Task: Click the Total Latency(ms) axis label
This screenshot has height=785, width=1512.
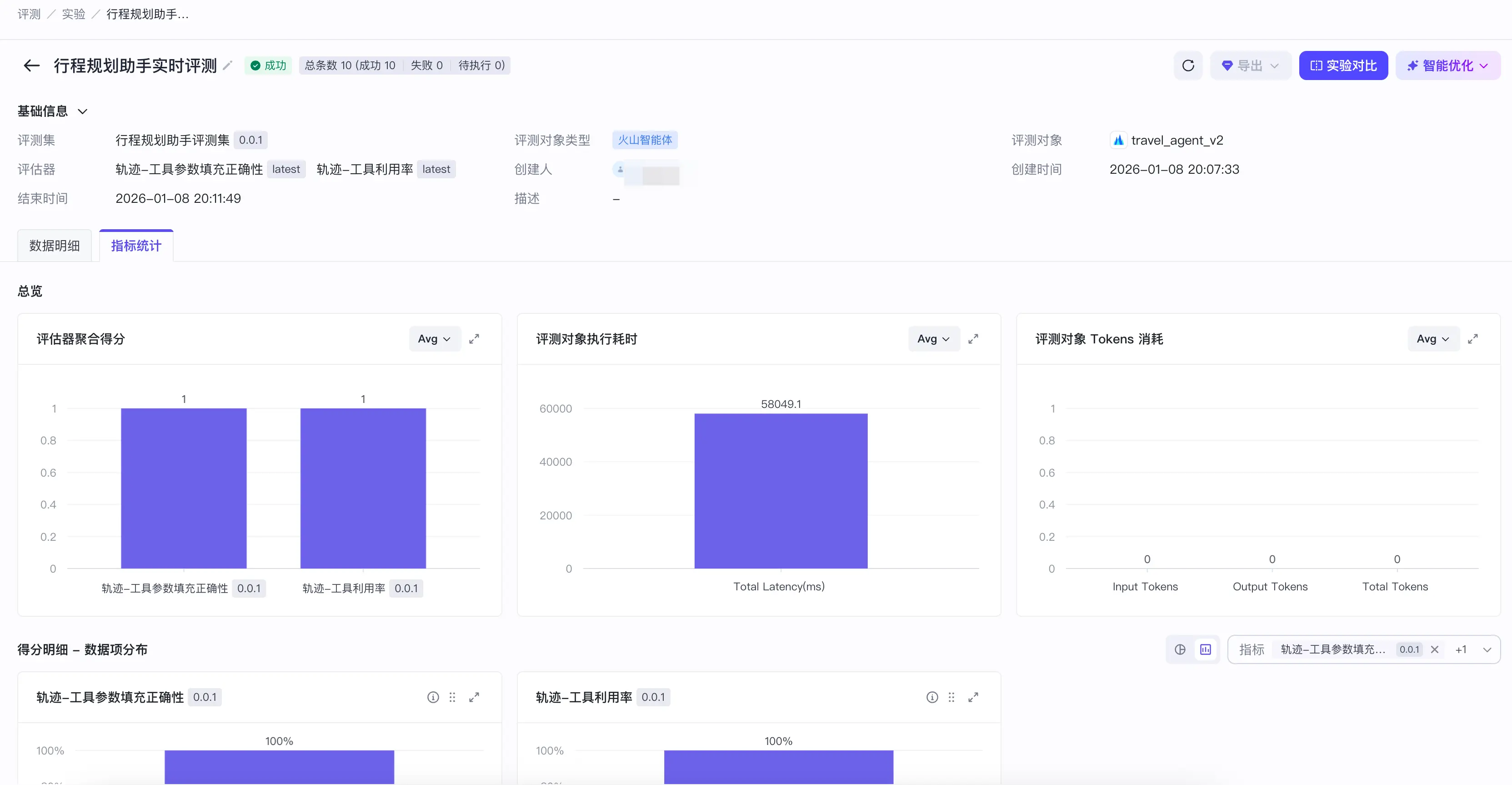Action: [x=779, y=587]
